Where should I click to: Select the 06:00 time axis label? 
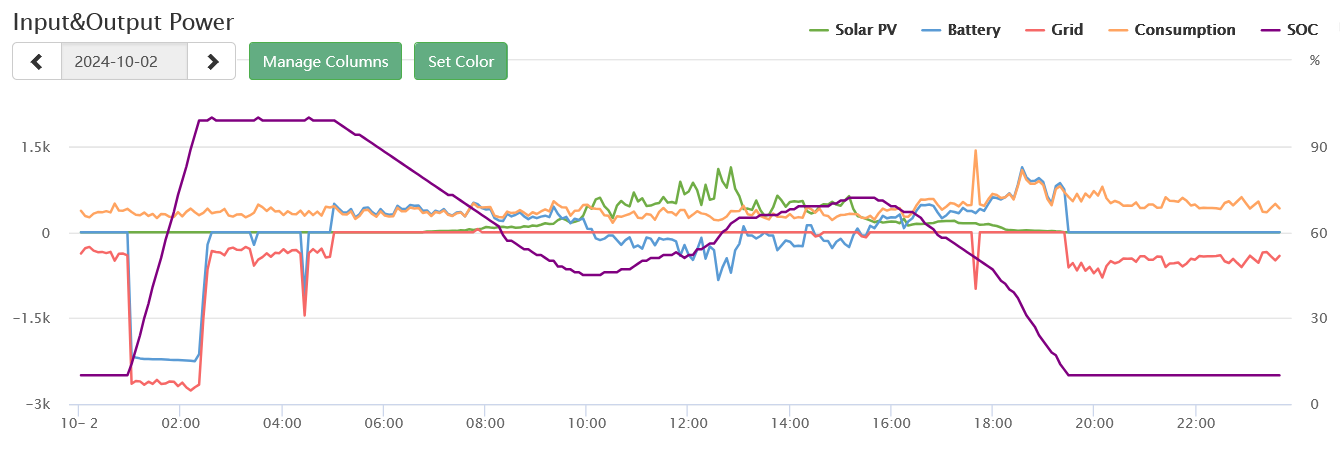(384, 423)
